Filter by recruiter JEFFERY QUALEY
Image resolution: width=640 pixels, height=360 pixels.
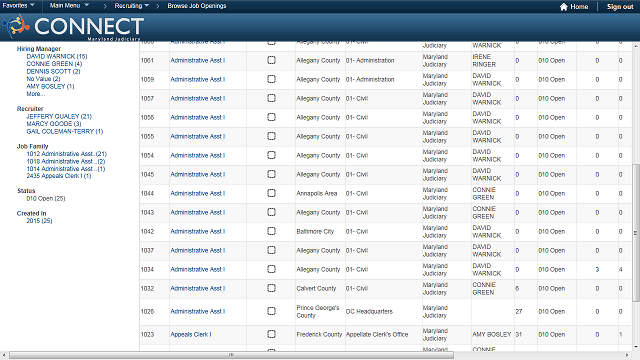[59, 116]
